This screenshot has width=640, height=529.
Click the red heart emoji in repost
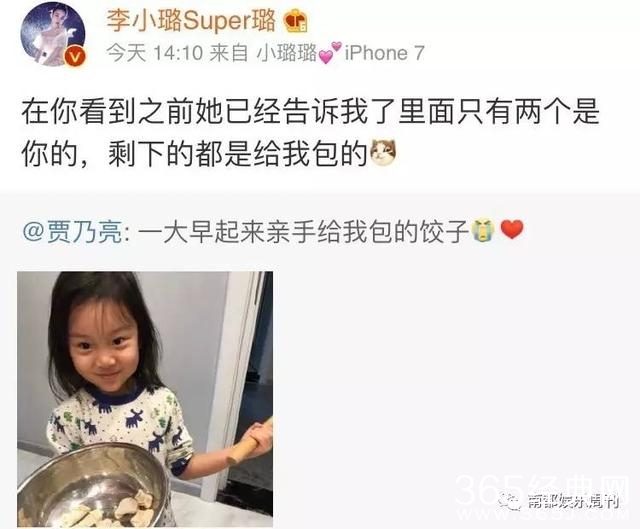pos(512,229)
